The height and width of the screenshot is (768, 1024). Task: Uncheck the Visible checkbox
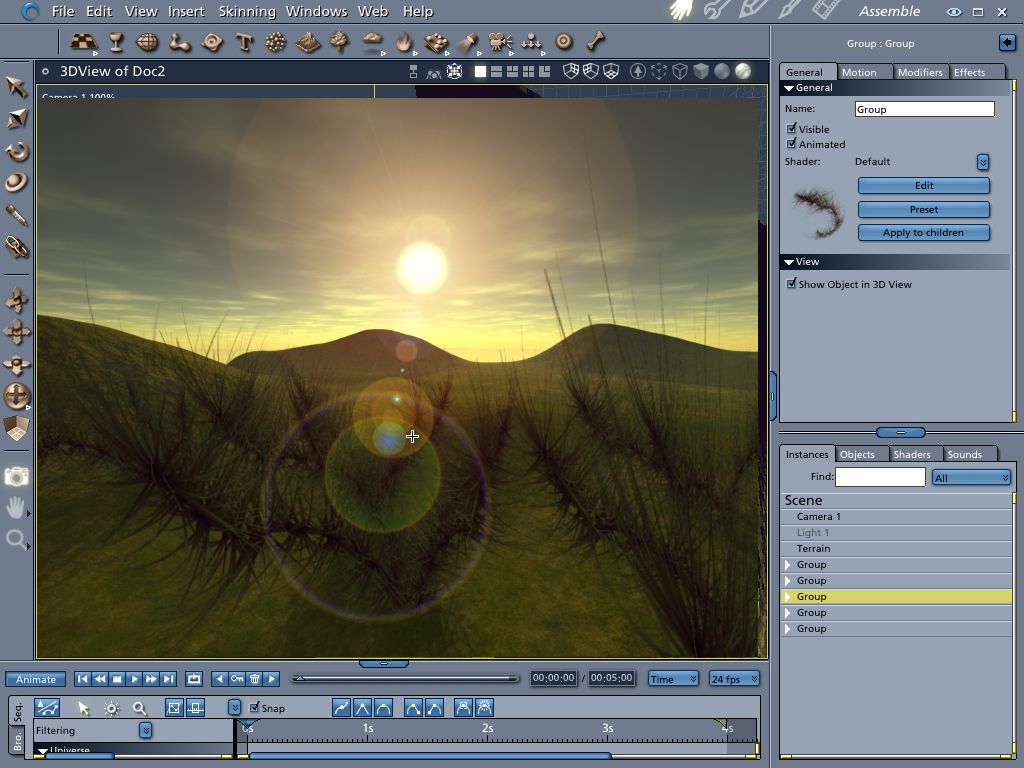[792, 129]
